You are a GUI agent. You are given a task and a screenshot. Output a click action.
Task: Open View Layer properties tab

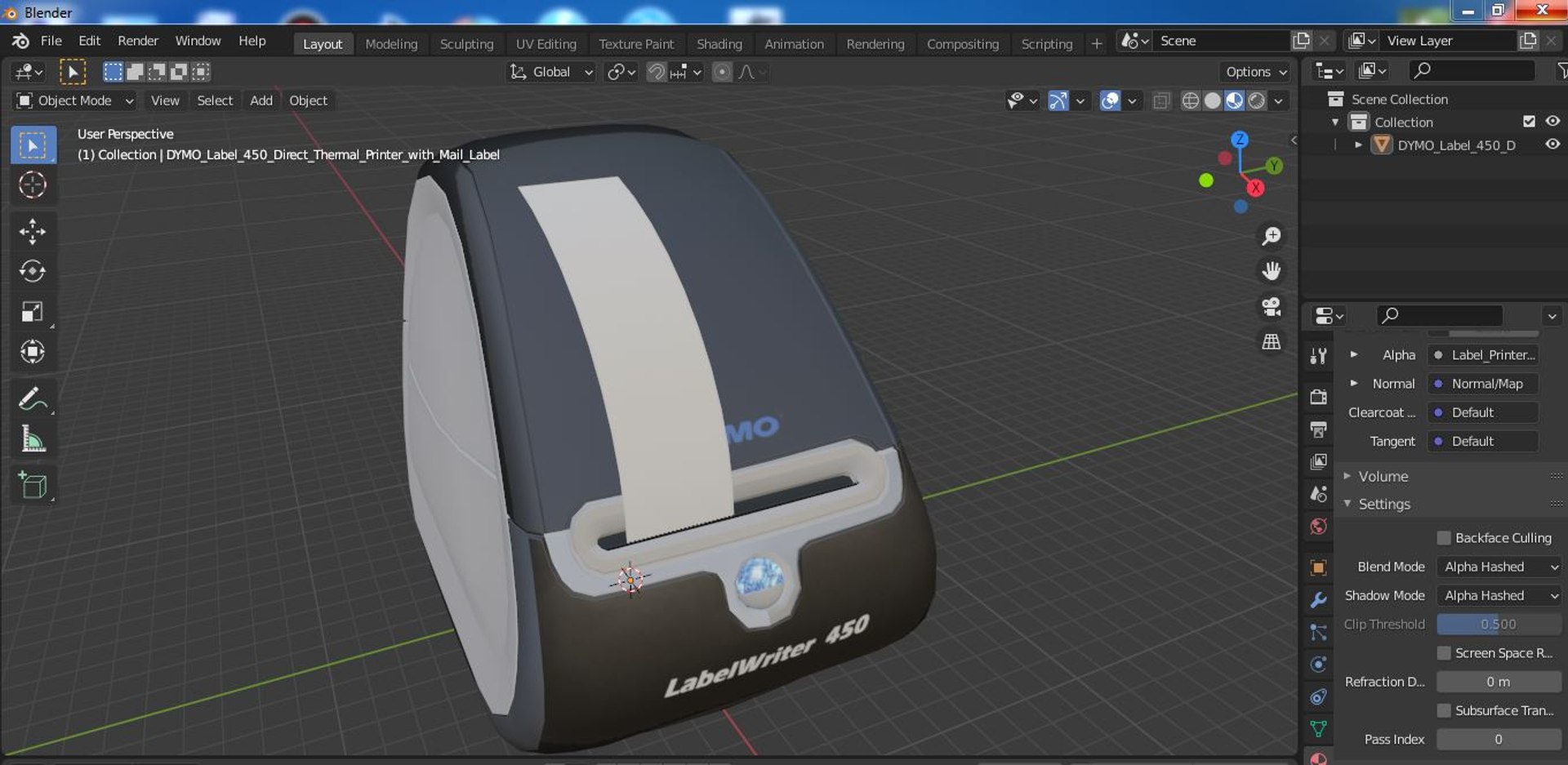tap(1318, 462)
